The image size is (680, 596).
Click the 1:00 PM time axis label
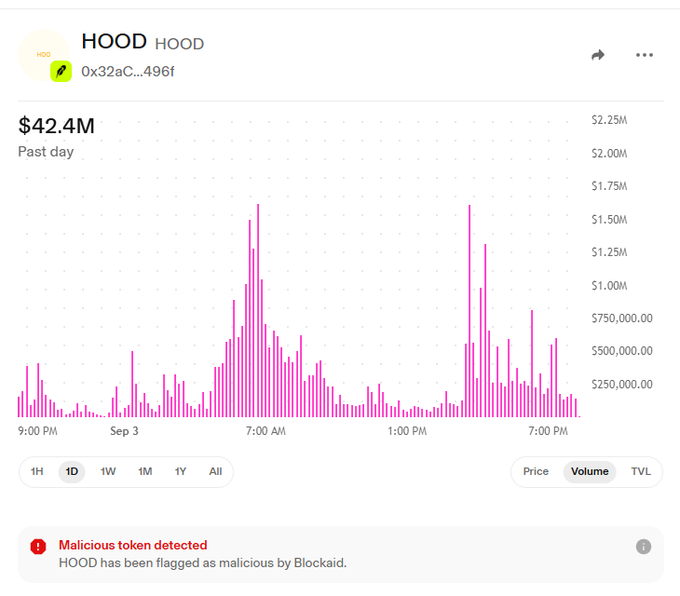point(407,431)
